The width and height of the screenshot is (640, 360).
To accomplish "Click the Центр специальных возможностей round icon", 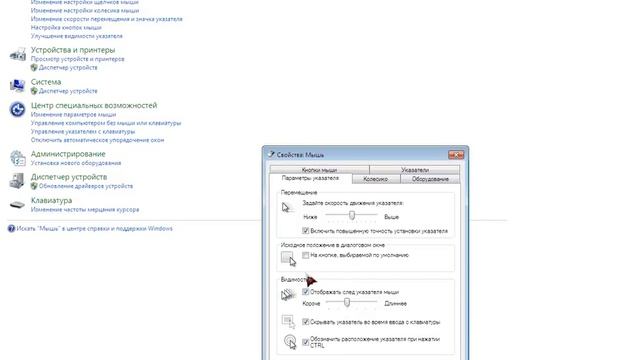I will [18, 109].
